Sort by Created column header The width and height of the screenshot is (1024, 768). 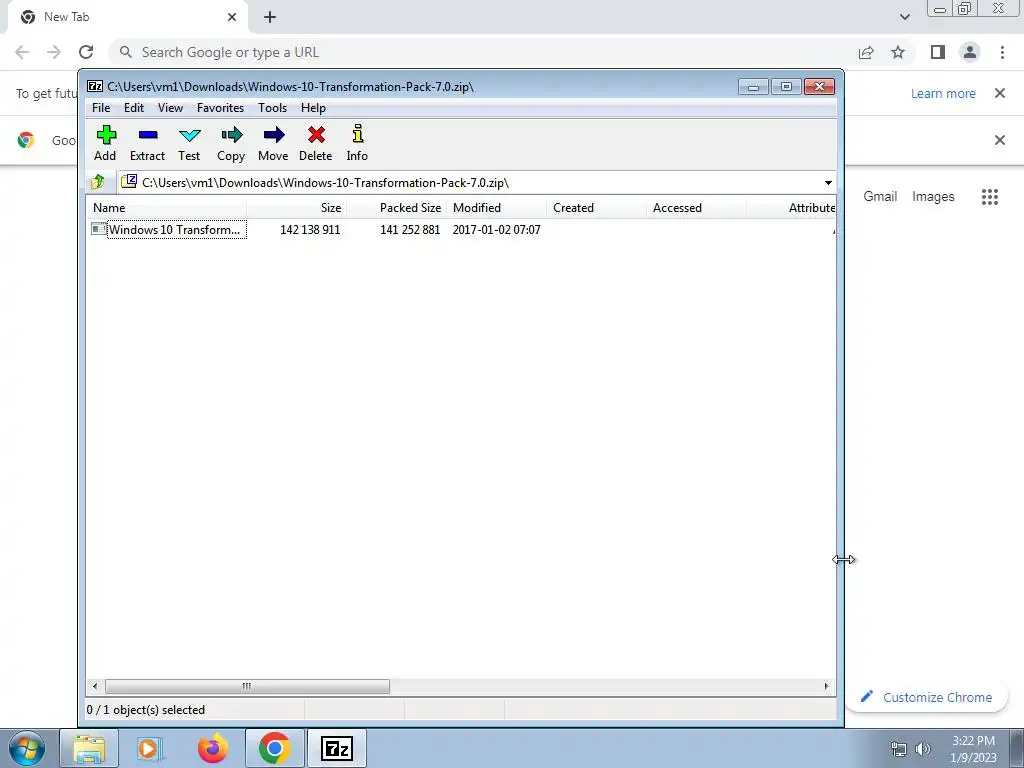pyautogui.click(x=596, y=208)
